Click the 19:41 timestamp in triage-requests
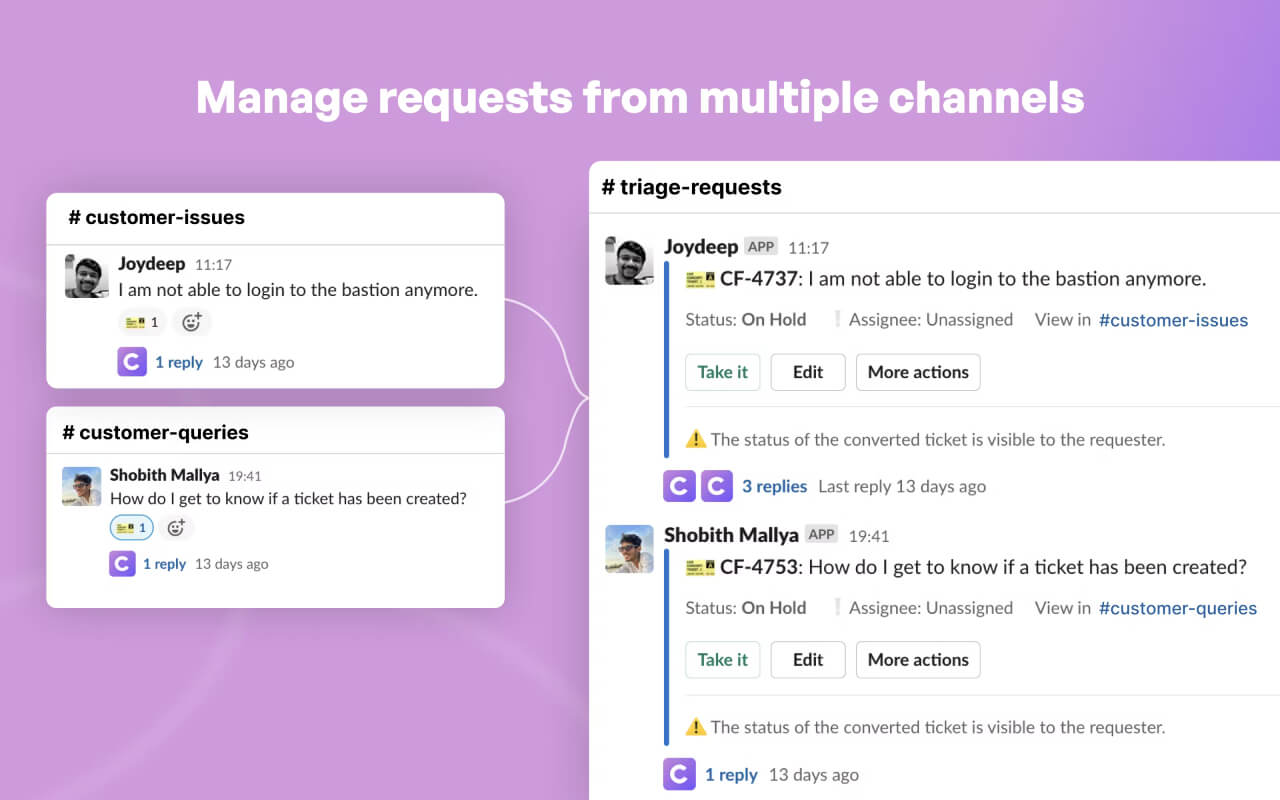The height and width of the screenshot is (800, 1280). tap(868, 536)
